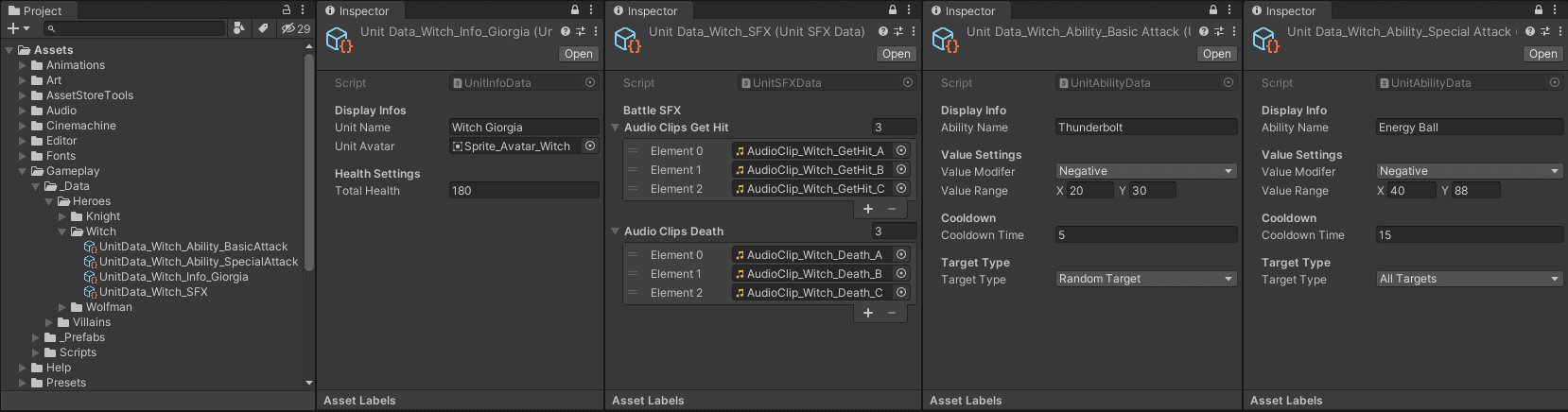Add element to Audio Clips Get Hit
Screen dimensions: 1568x412
(x=868, y=209)
